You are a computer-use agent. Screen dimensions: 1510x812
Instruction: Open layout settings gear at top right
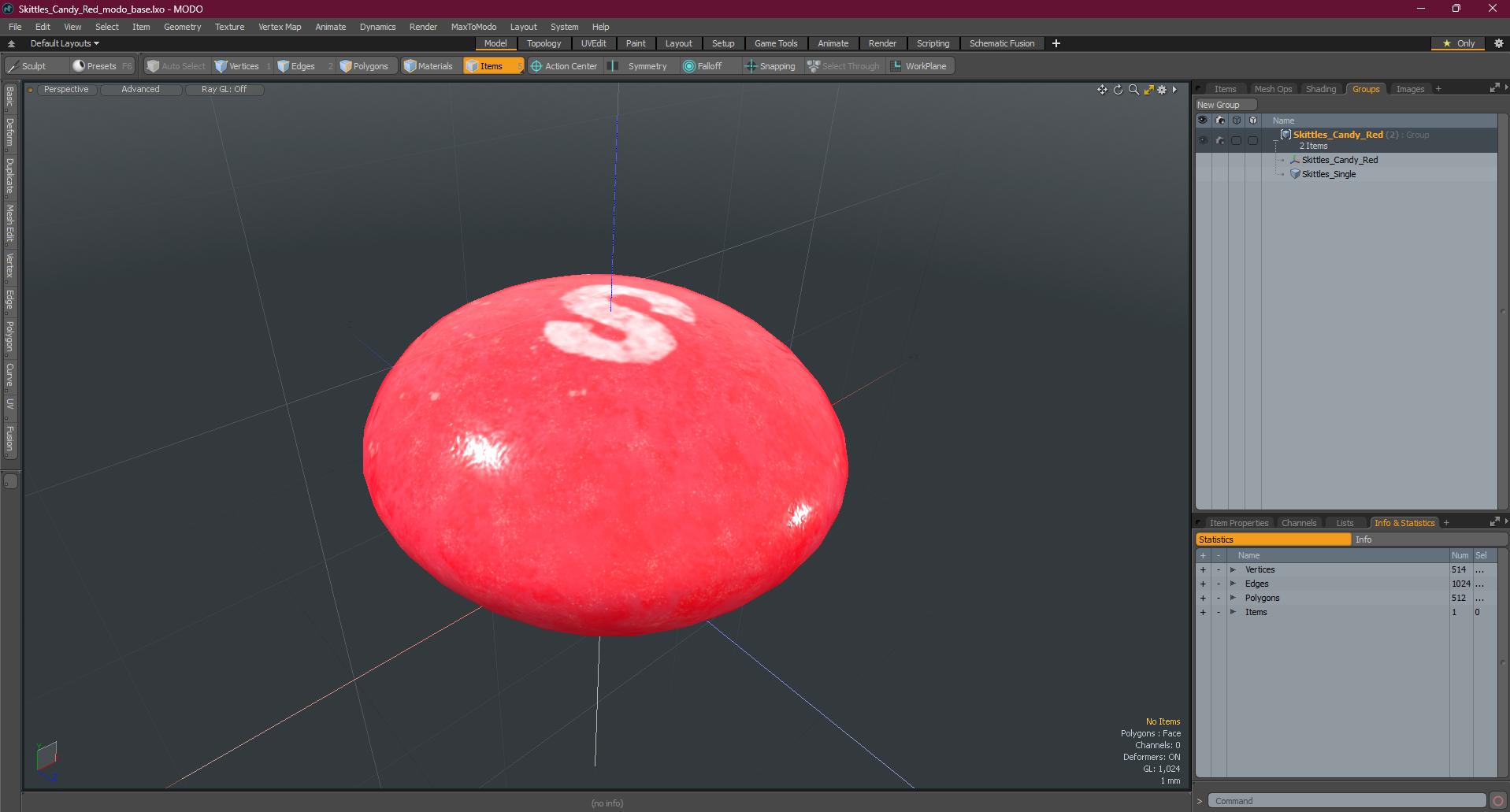point(1499,43)
